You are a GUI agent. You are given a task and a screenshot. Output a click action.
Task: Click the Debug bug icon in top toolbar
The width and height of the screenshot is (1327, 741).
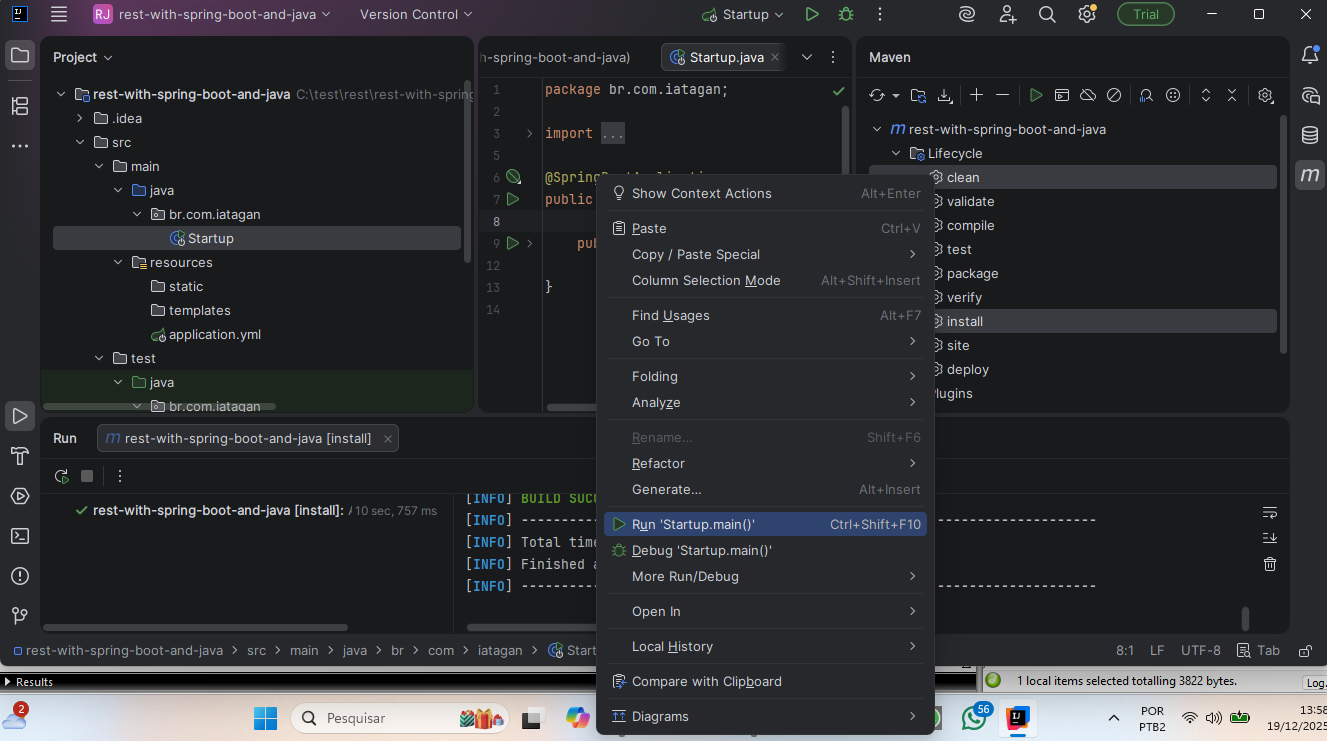pos(846,14)
